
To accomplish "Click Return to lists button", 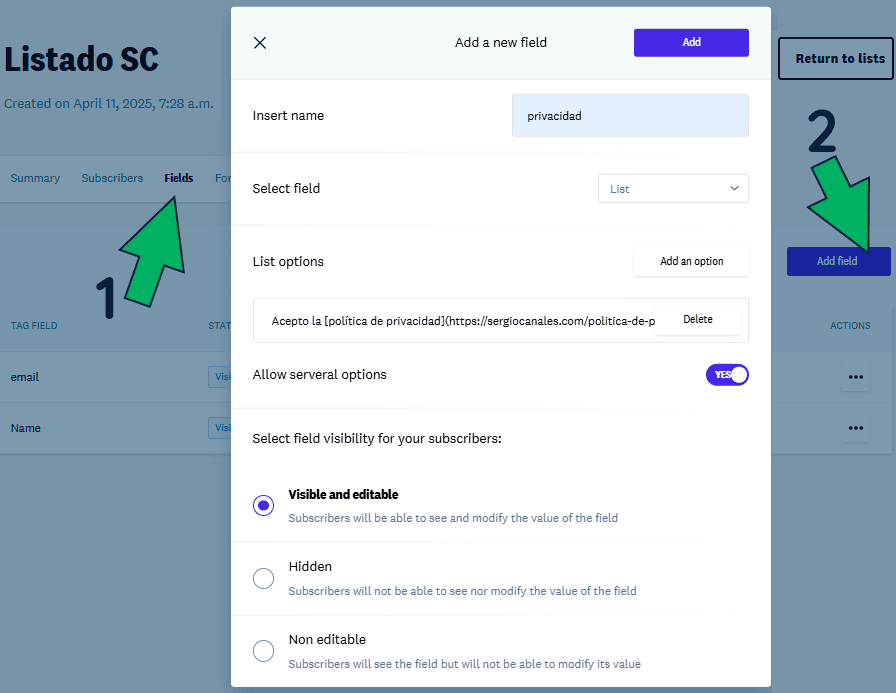I will [839, 59].
